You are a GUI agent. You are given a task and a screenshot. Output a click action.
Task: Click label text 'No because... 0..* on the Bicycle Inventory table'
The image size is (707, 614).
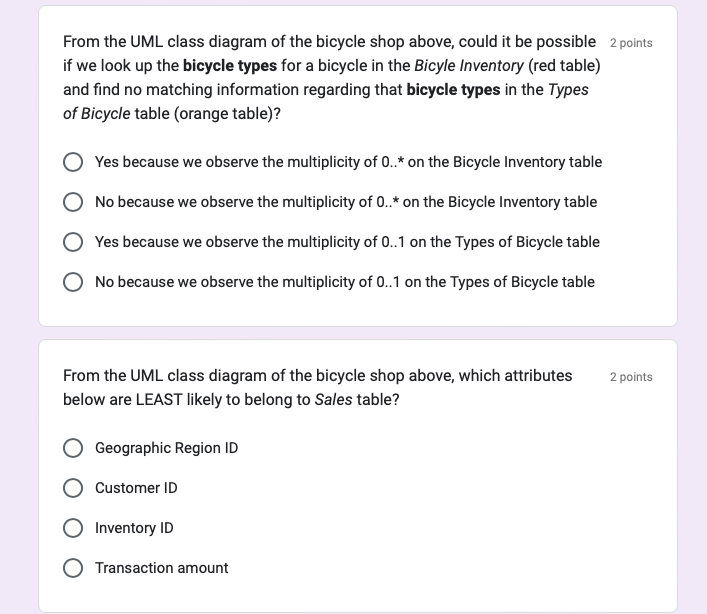click(x=346, y=202)
